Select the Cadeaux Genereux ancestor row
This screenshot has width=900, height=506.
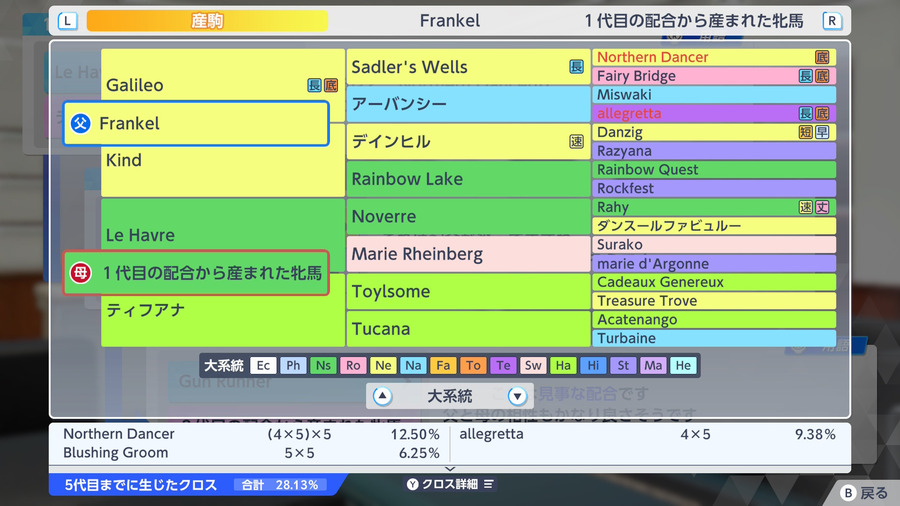[714, 282]
